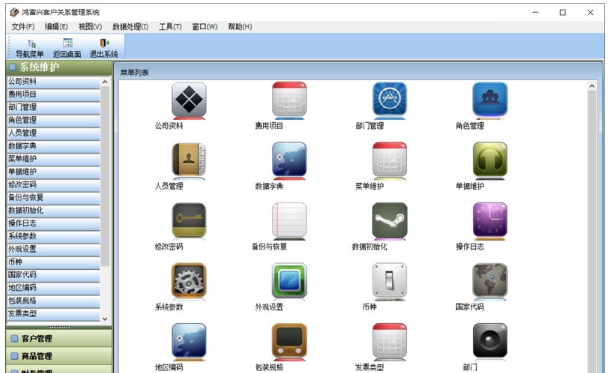Open the 发票类型 calendar icon

[389, 341]
